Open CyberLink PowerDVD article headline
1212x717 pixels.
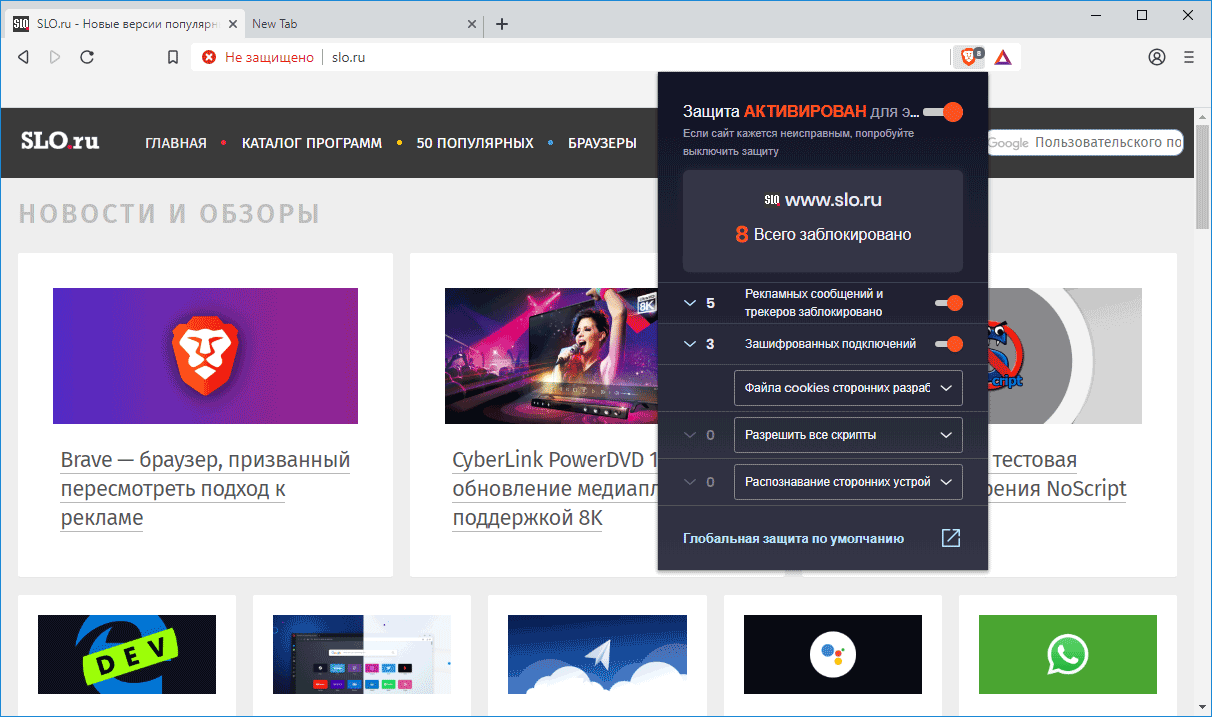coord(555,489)
